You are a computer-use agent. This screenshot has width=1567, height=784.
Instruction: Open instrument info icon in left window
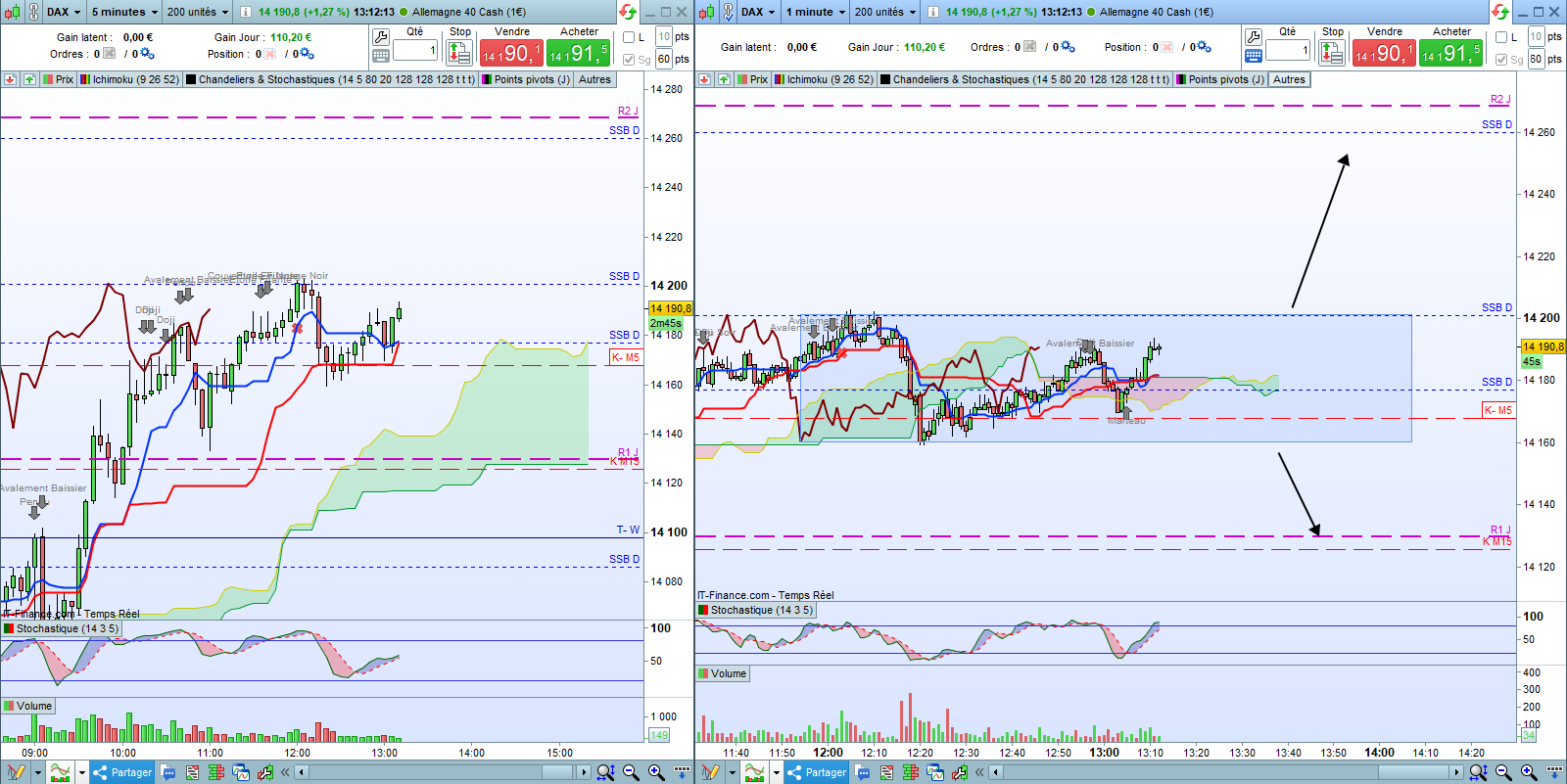pos(245,12)
